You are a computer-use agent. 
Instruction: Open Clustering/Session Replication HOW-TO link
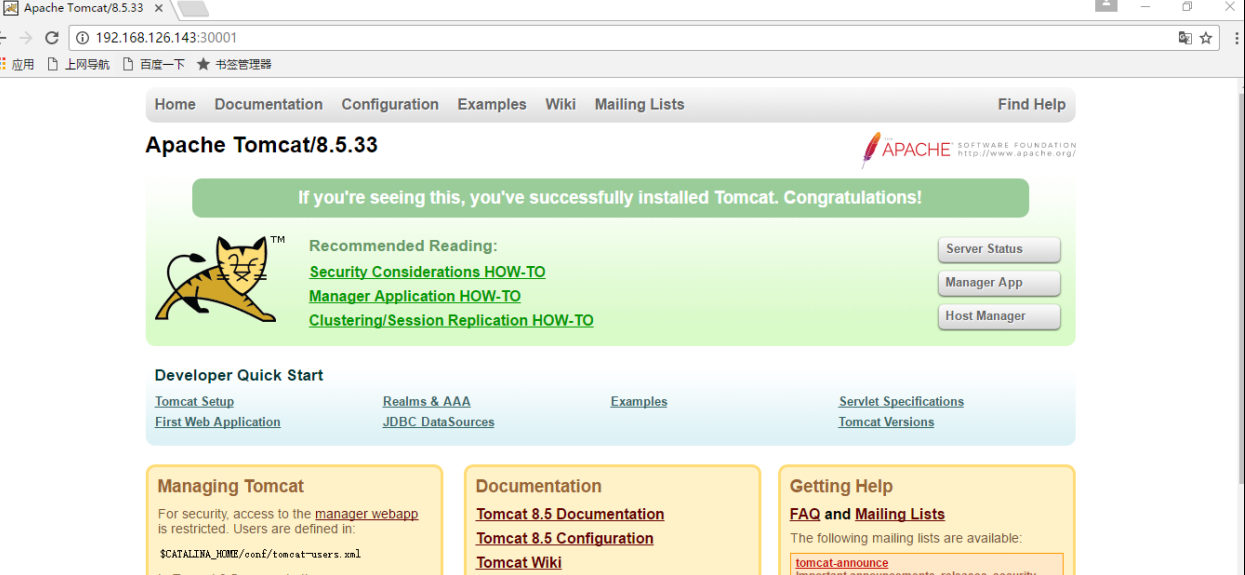(451, 320)
